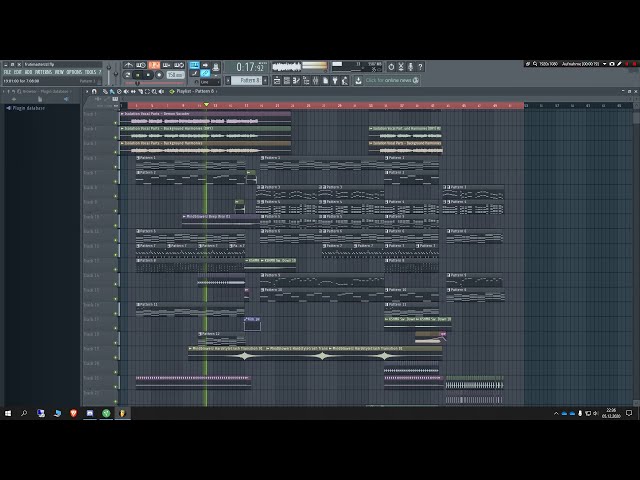
Task: Click the help question mark icon
Action: coord(420,67)
